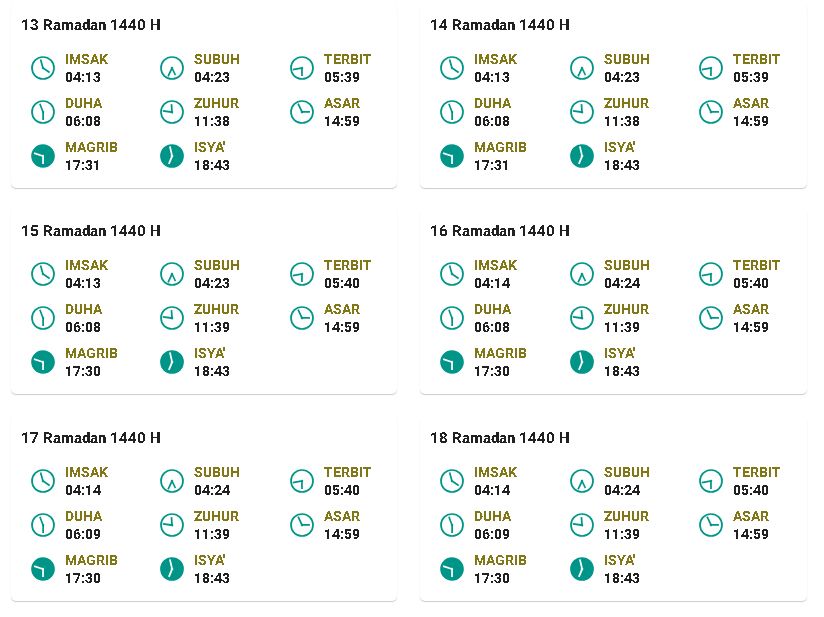The image size is (824, 617).
Task: Click the MAGRIB 17:31 label for 14 Ramadan
Action: [500, 156]
